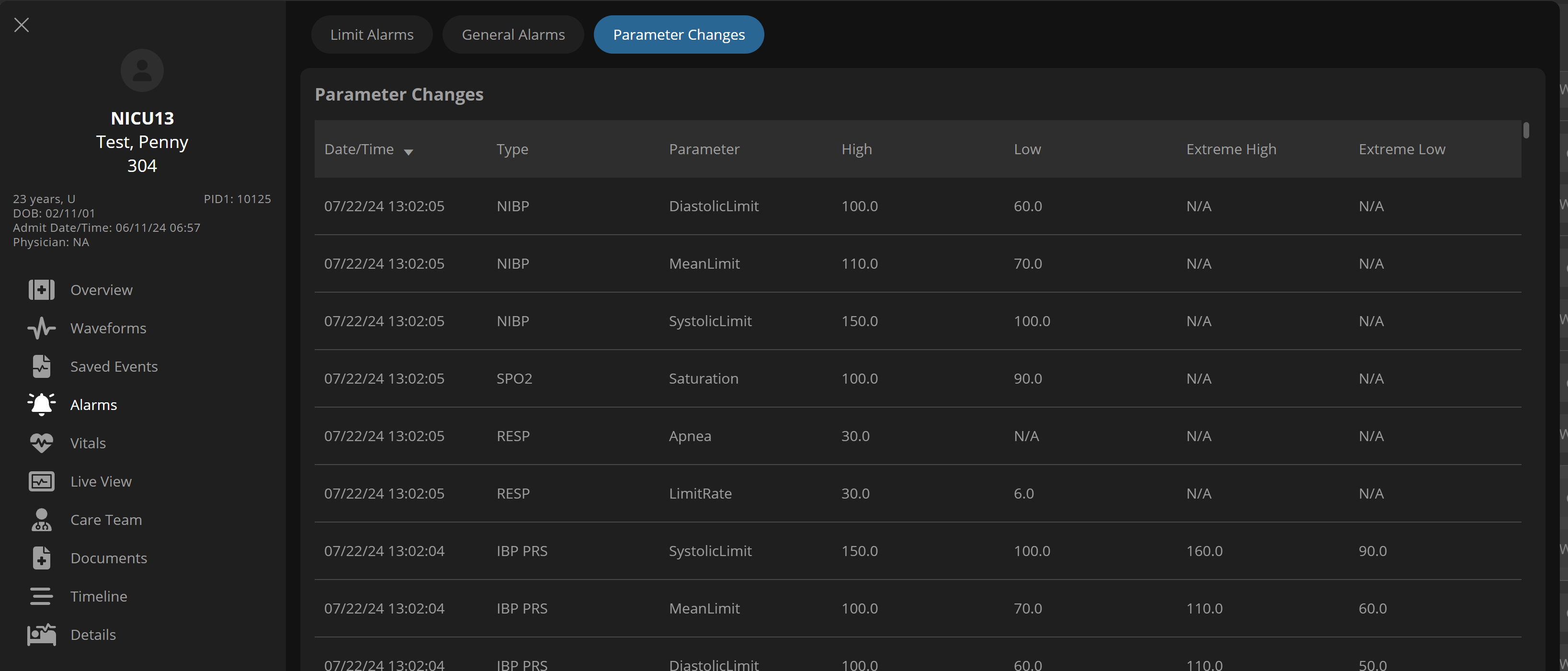Click the Apnea parameter cell
Screen dimensions: 1568x671
tap(690, 436)
